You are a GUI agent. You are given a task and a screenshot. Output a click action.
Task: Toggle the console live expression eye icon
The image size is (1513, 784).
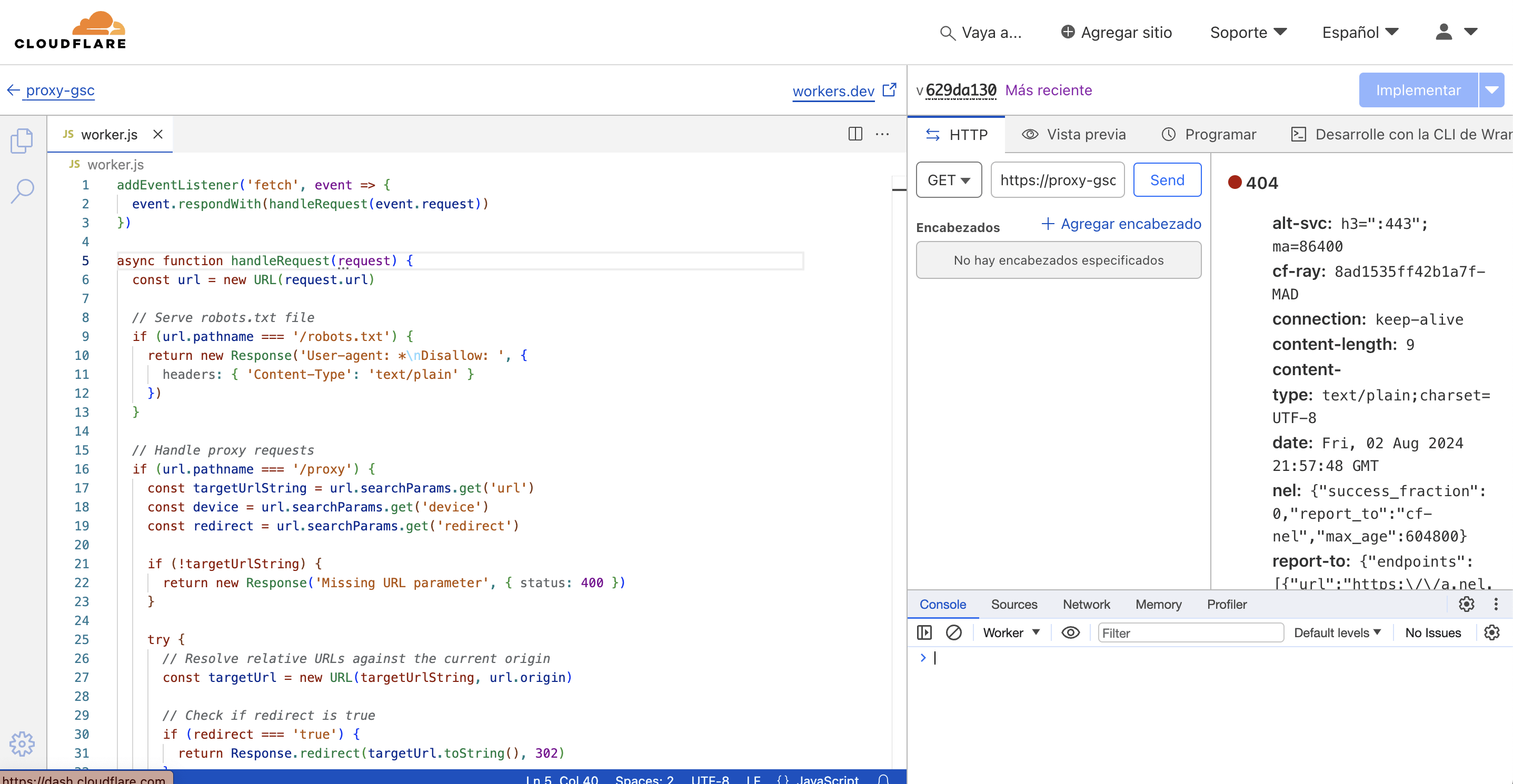pos(1070,632)
